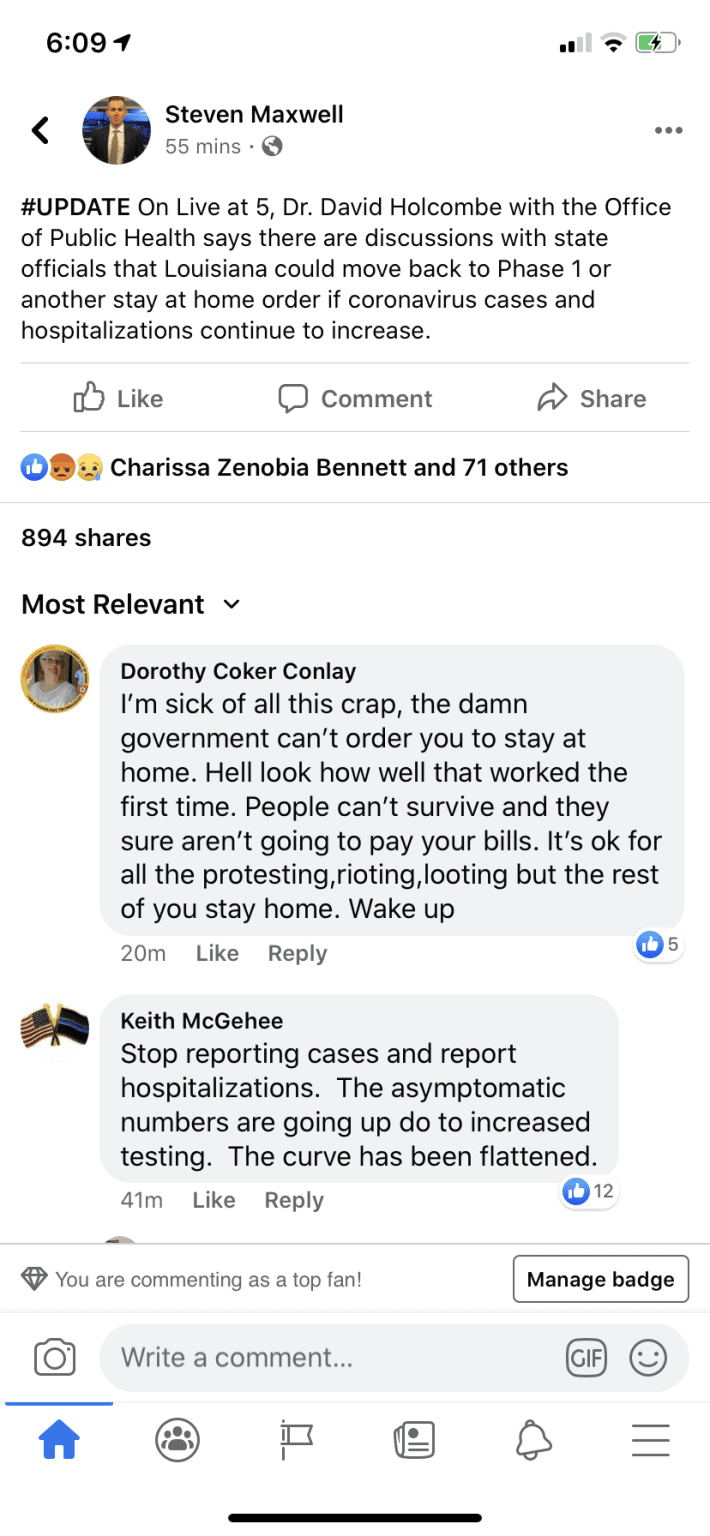
Task: Reply to Keith McGehee's comment
Action: coord(294,1200)
